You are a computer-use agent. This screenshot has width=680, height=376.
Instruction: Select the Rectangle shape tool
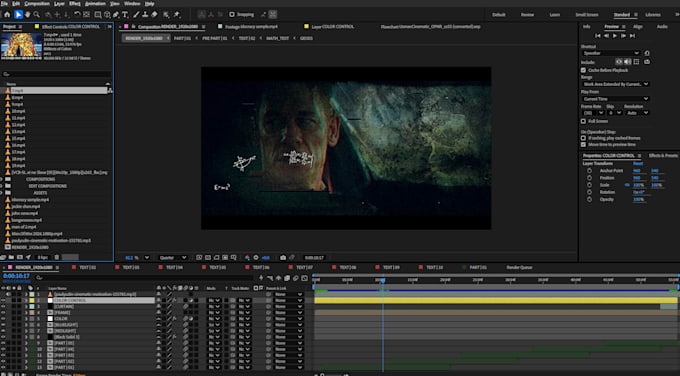[98, 15]
